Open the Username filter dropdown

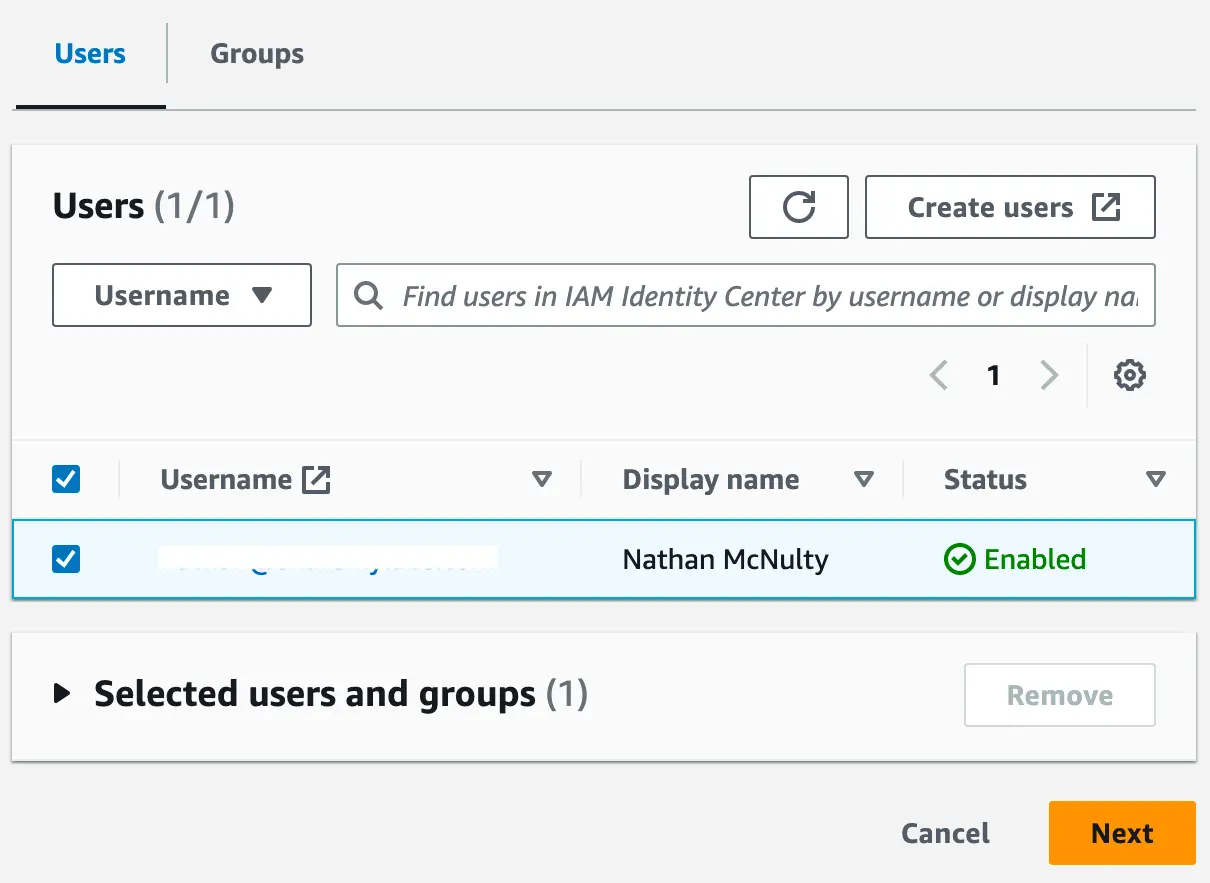tap(182, 295)
